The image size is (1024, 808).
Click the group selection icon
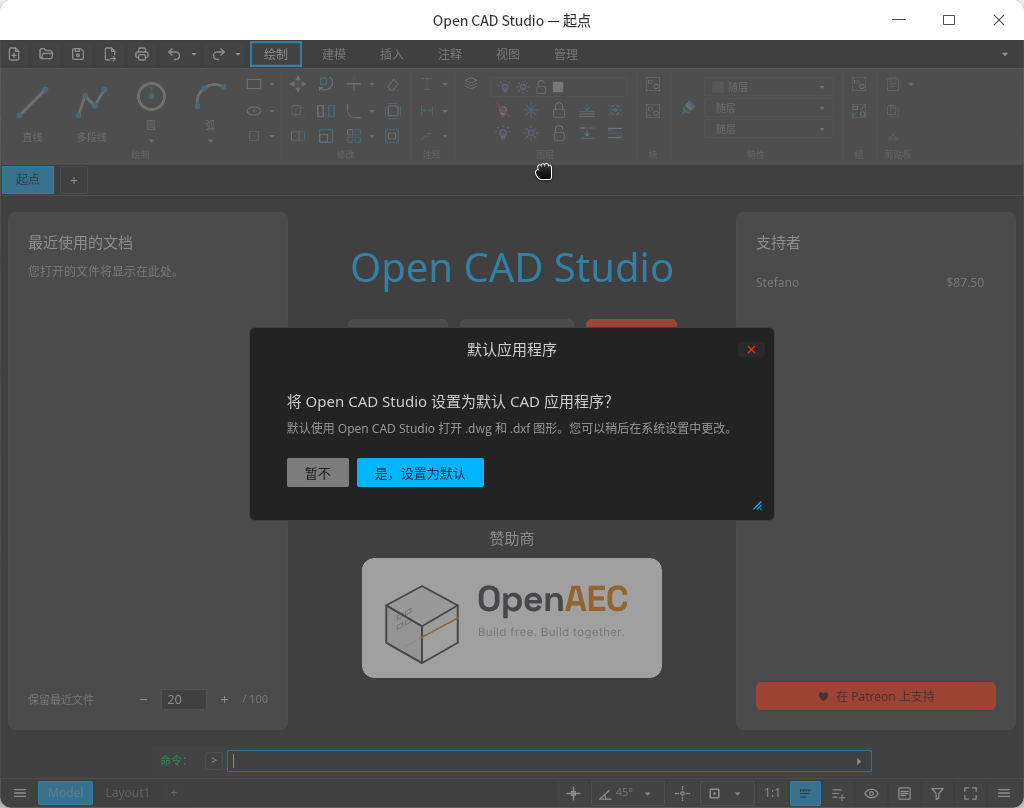click(x=859, y=84)
